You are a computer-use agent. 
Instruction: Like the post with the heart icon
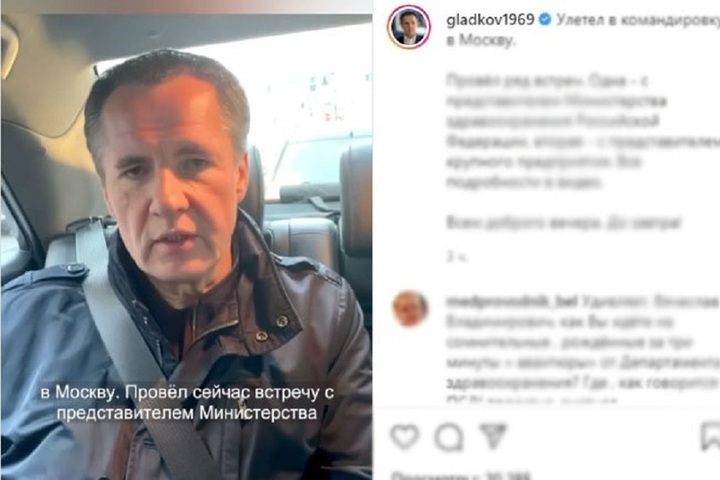pyautogui.click(x=405, y=436)
